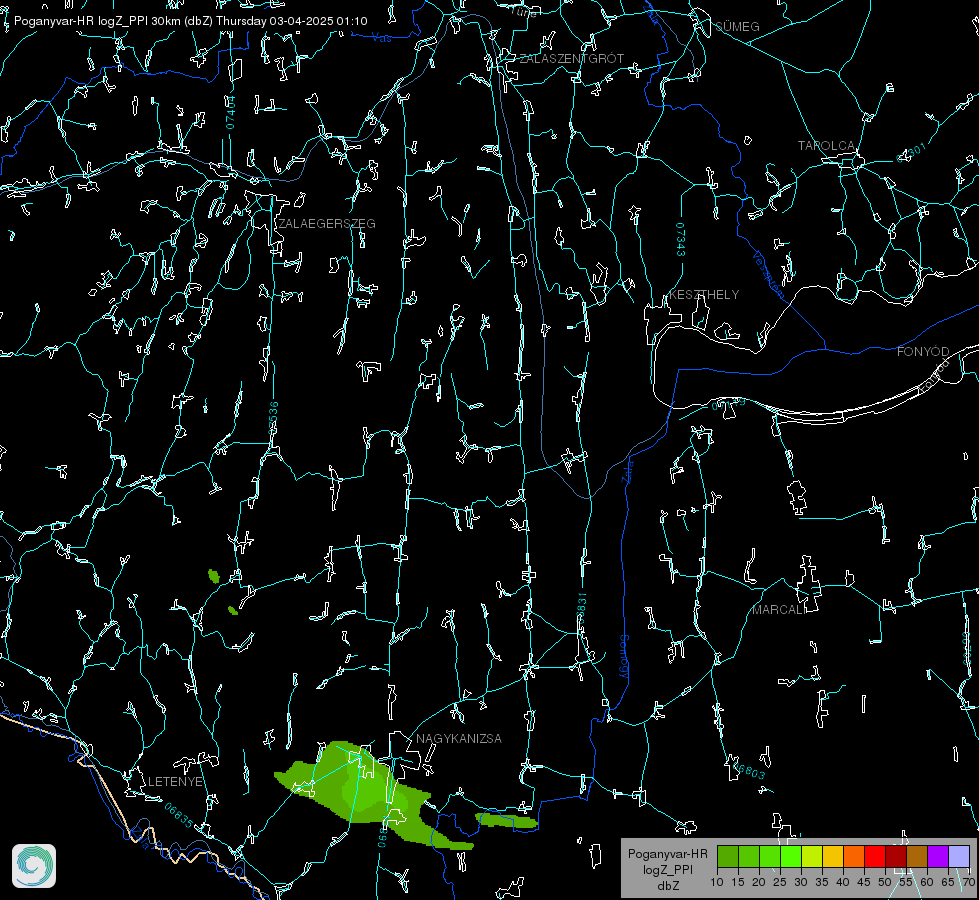This screenshot has width=979, height=900.
Task: Click the Zala river label
Action: 628,470
